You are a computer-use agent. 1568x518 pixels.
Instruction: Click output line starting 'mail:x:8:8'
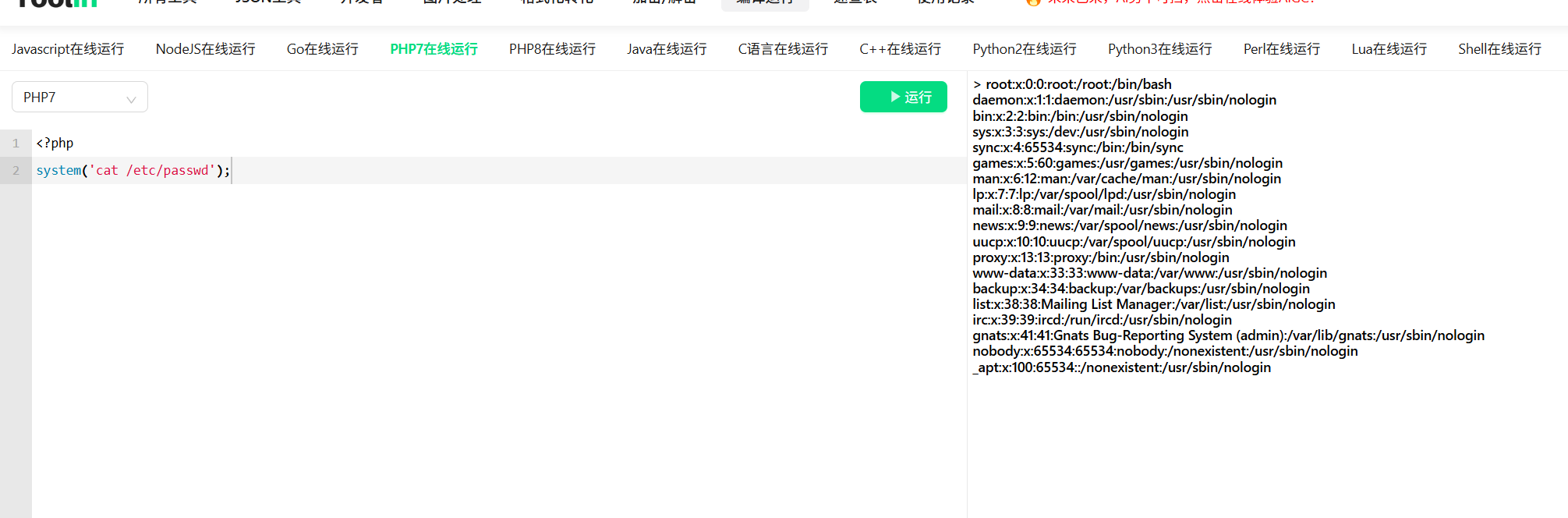tap(1103, 210)
